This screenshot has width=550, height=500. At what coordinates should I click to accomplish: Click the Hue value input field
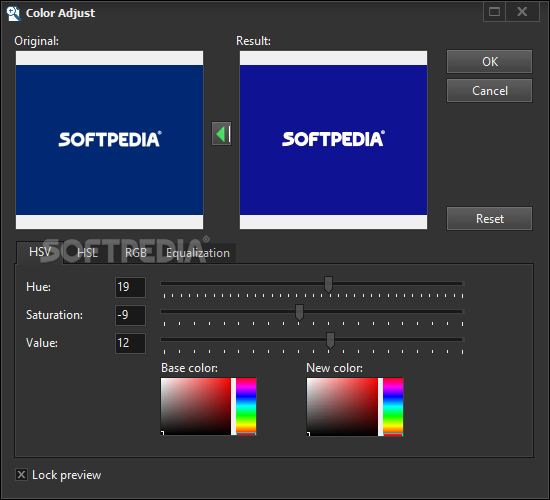130,287
